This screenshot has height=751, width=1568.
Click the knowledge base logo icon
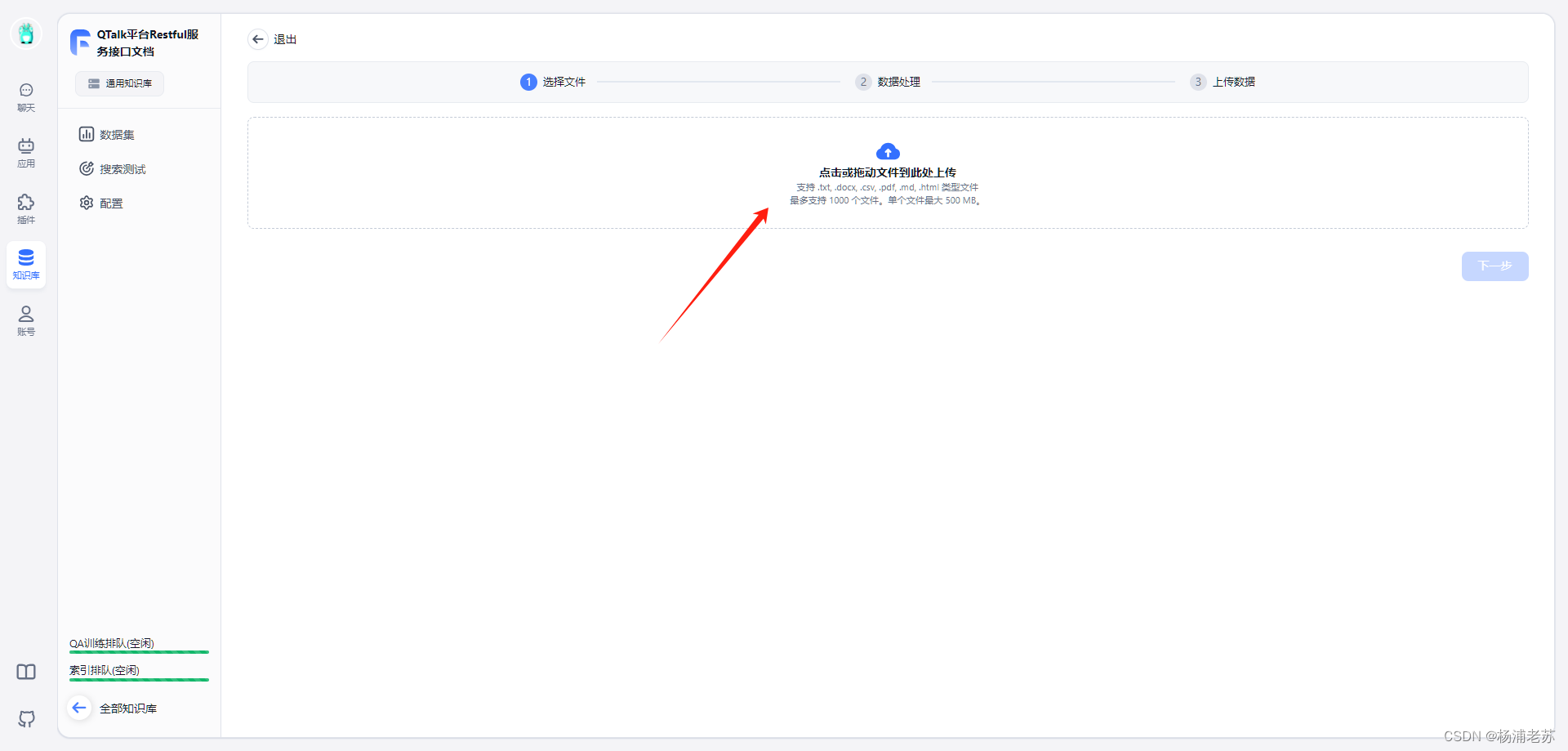(80, 42)
